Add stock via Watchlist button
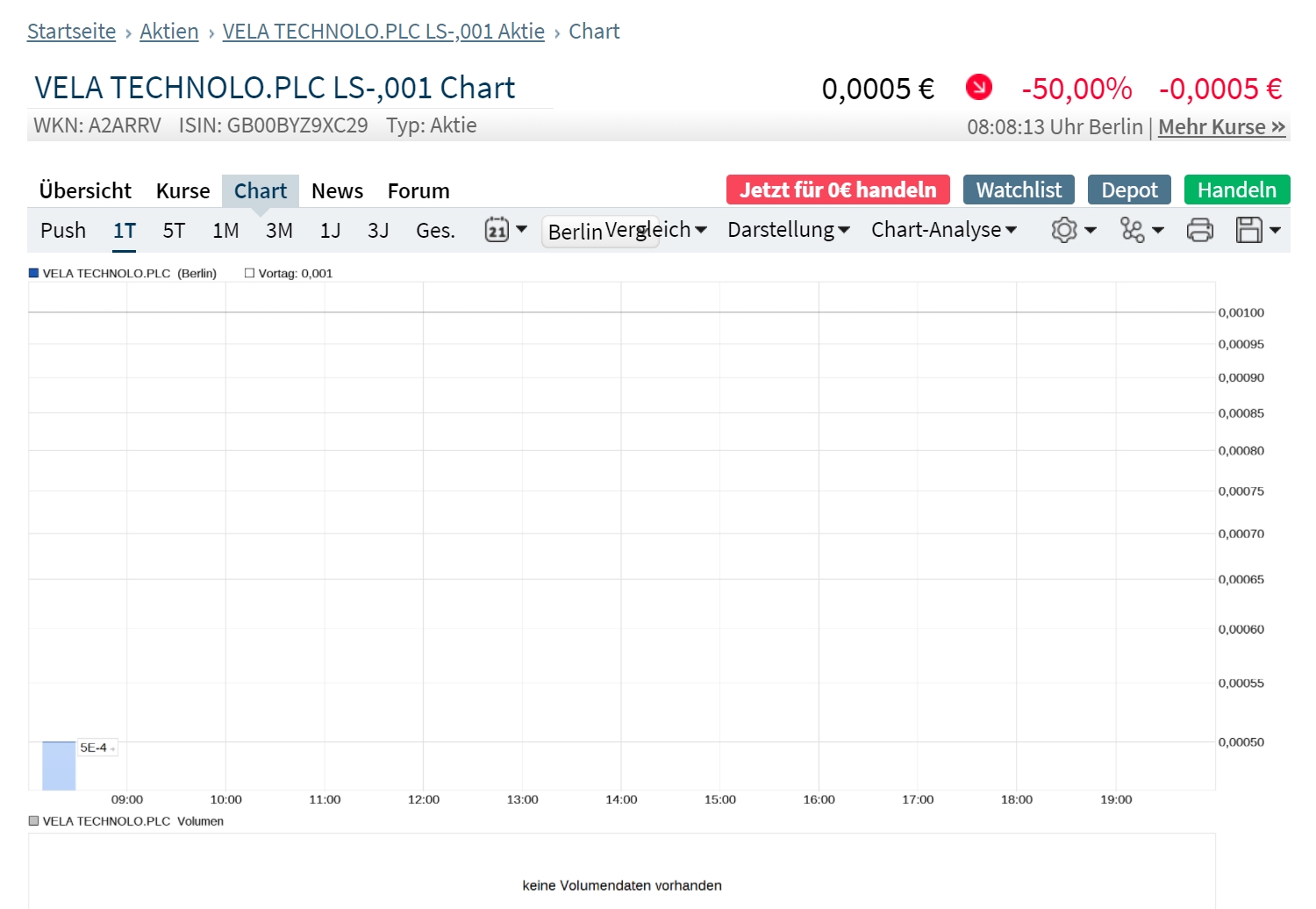The image size is (1316, 909). (x=1019, y=190)
